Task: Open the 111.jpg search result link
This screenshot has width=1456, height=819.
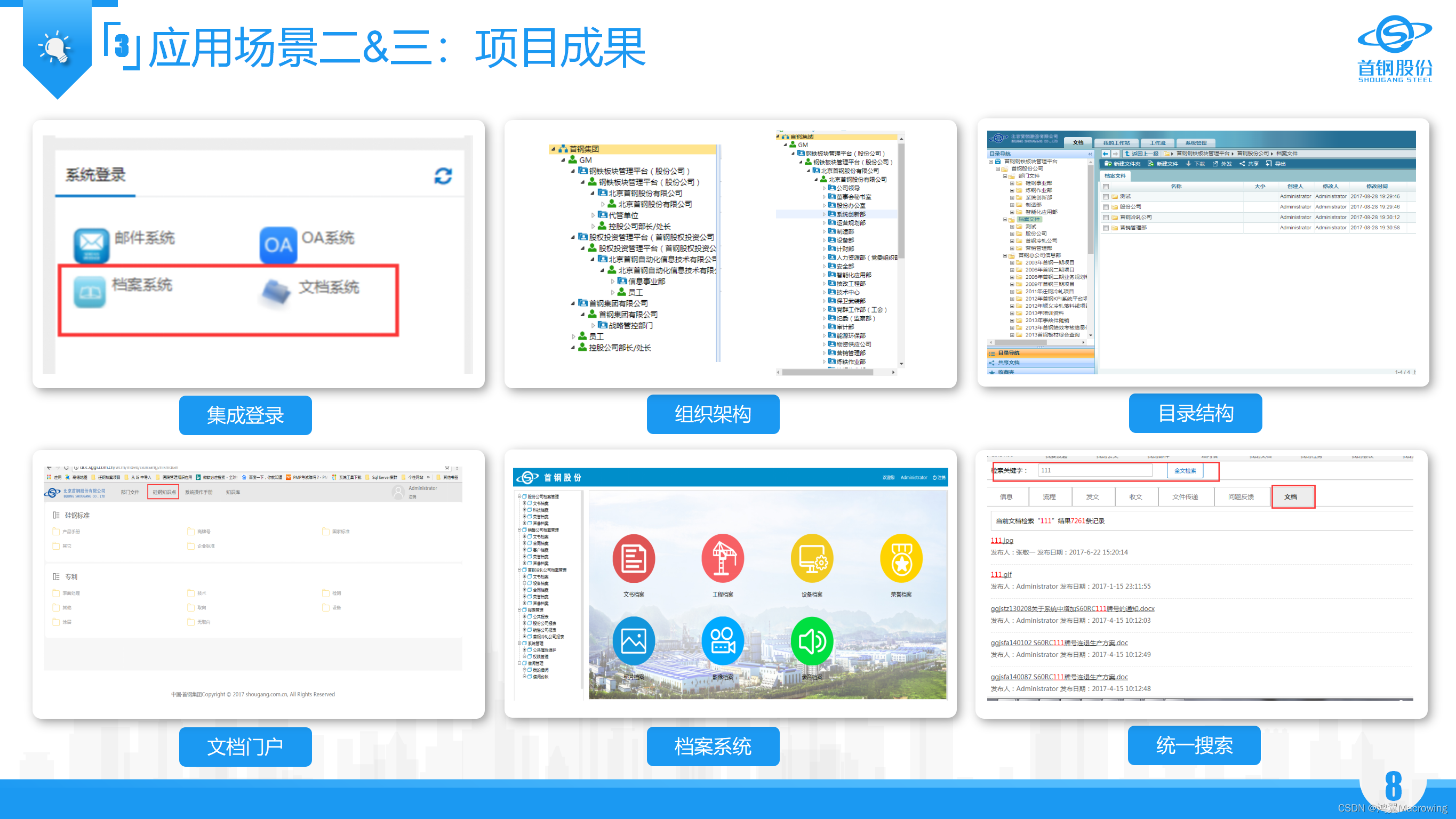Action: [x=1002, y=540]
